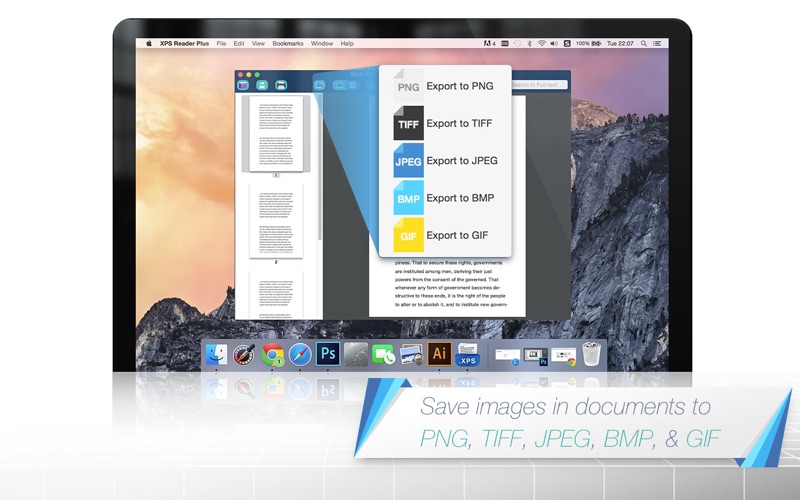Restore minimized Safari window in Dock
The height and width of the screenshot is (500, 800).
508,357
